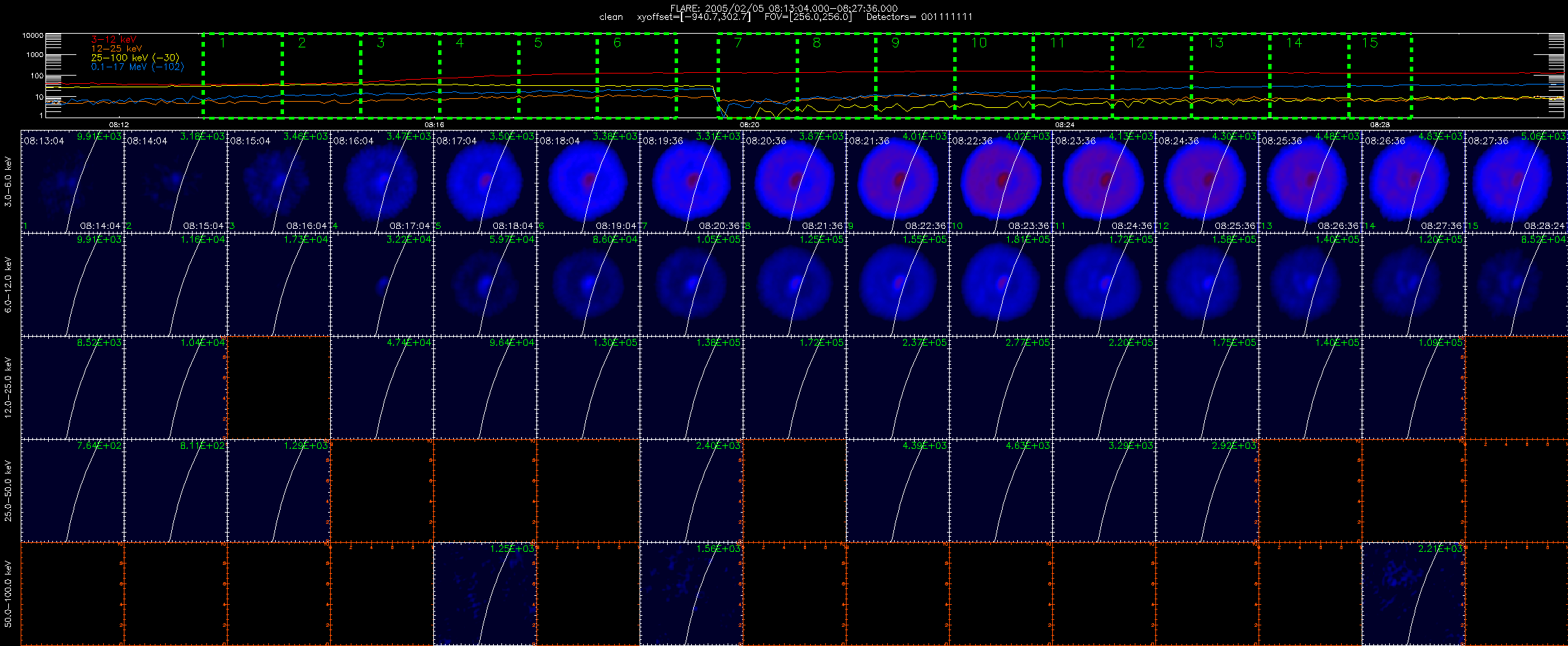The height and width of the screenshot is (646, 1568).
Task: Open the 3.0-6.0 keV image starting 08:13:04
Action: tap(72, 181)
